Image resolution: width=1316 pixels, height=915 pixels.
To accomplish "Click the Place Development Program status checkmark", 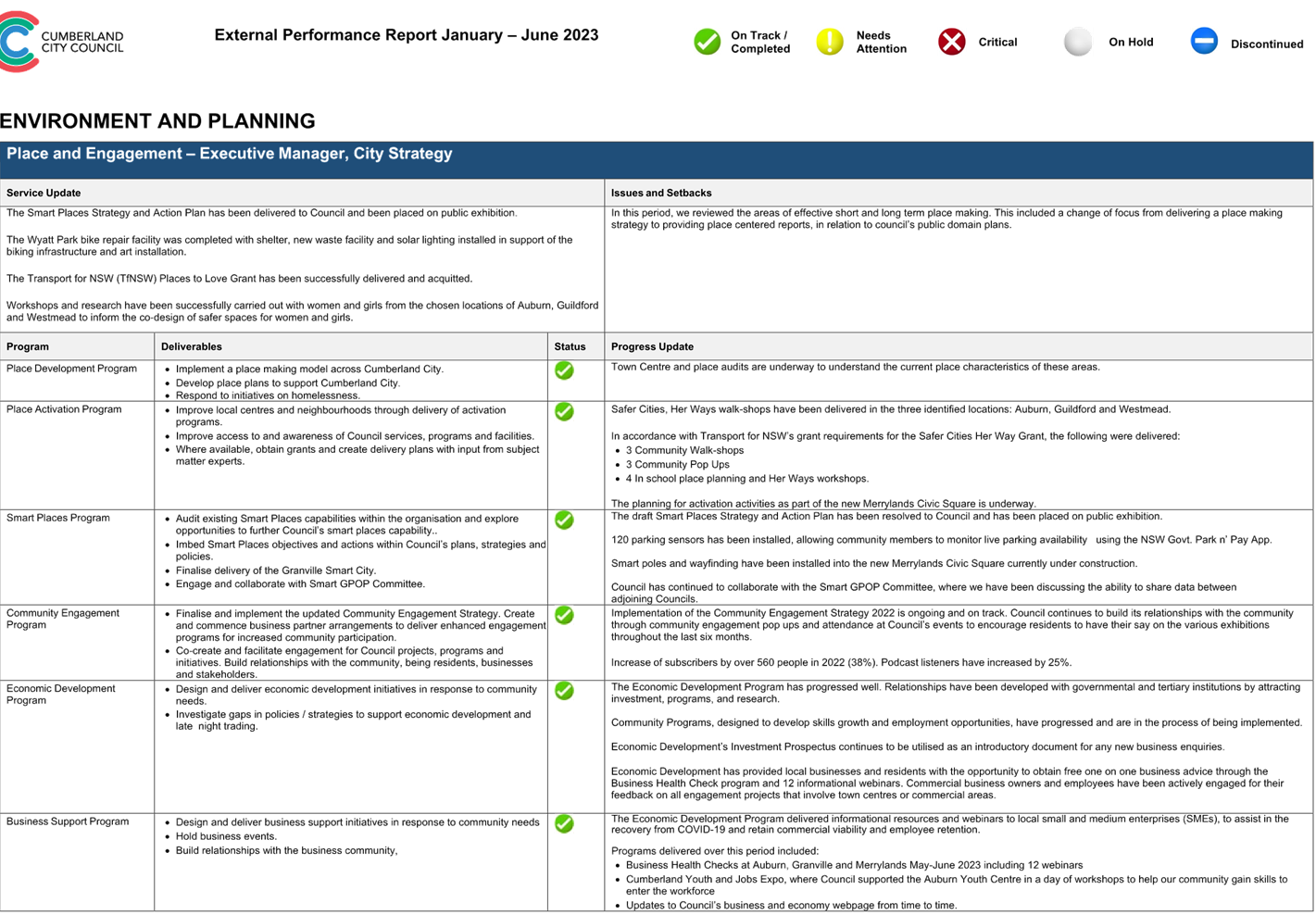I will [x=564, y=370].
